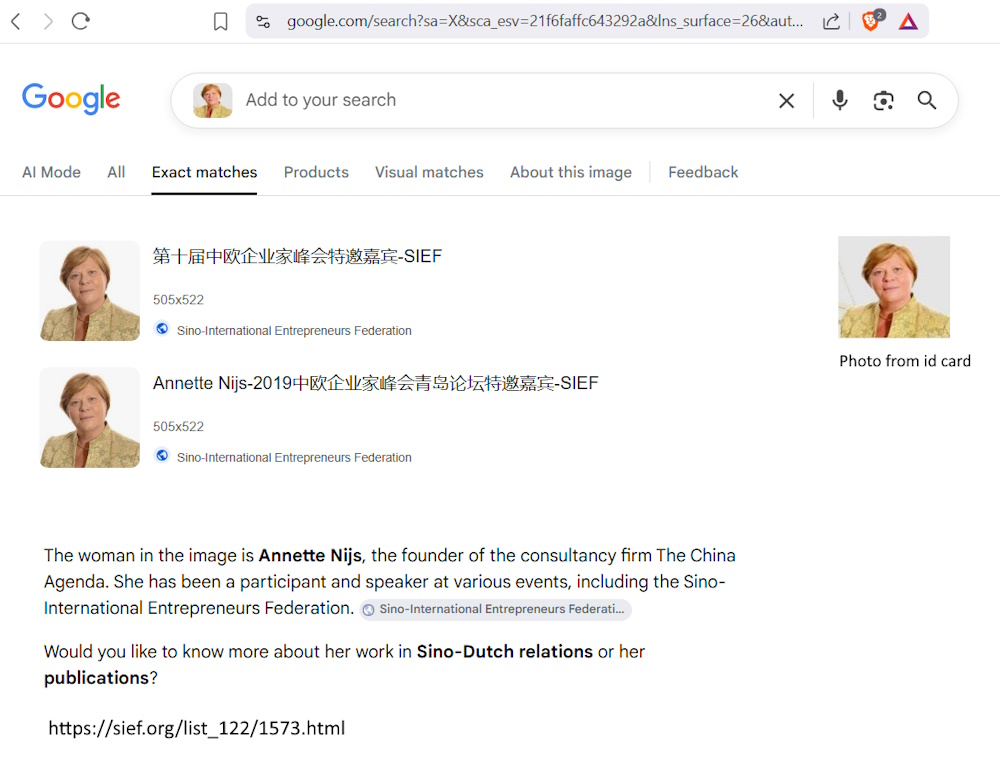
Task: Reload the page with the refresh icon
Action: click(81, 21)
